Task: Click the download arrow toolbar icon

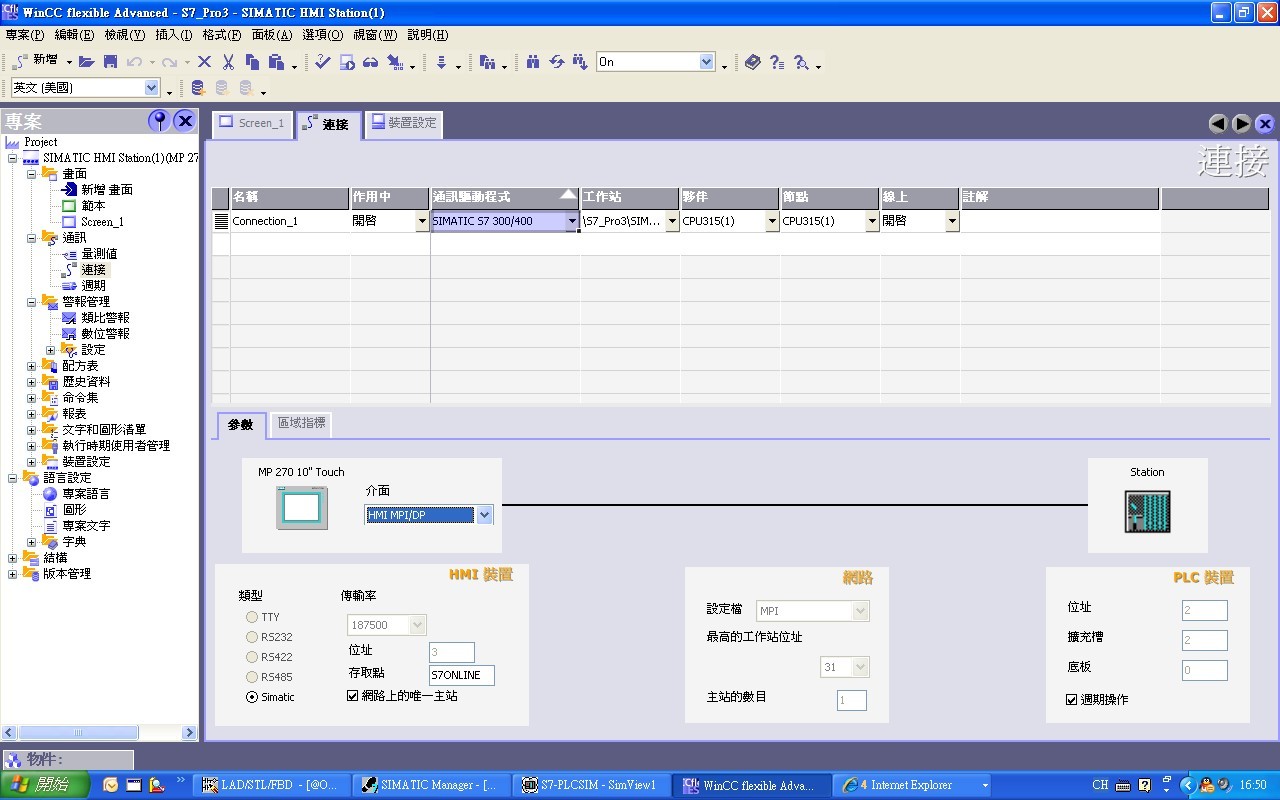Action: coord(441,62)
